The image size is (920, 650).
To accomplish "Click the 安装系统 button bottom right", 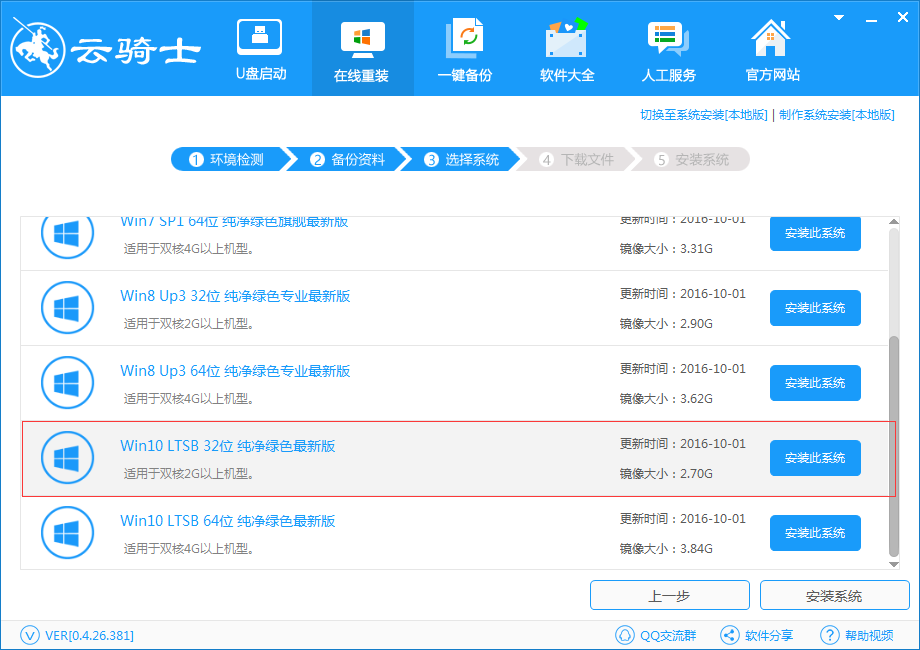I will point(834,595).
